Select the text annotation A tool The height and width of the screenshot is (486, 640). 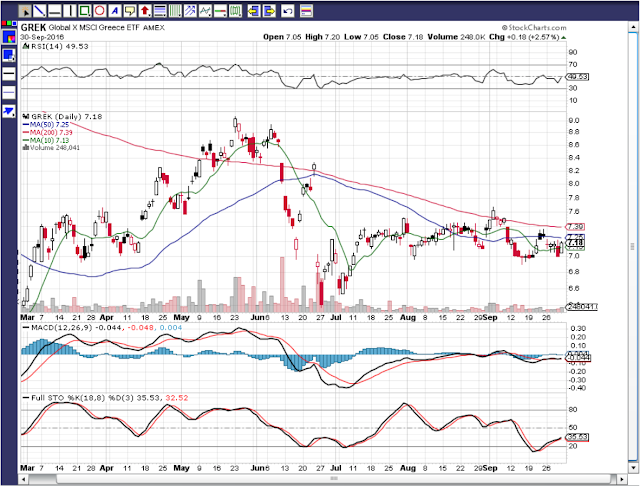(x=115, y=11)
